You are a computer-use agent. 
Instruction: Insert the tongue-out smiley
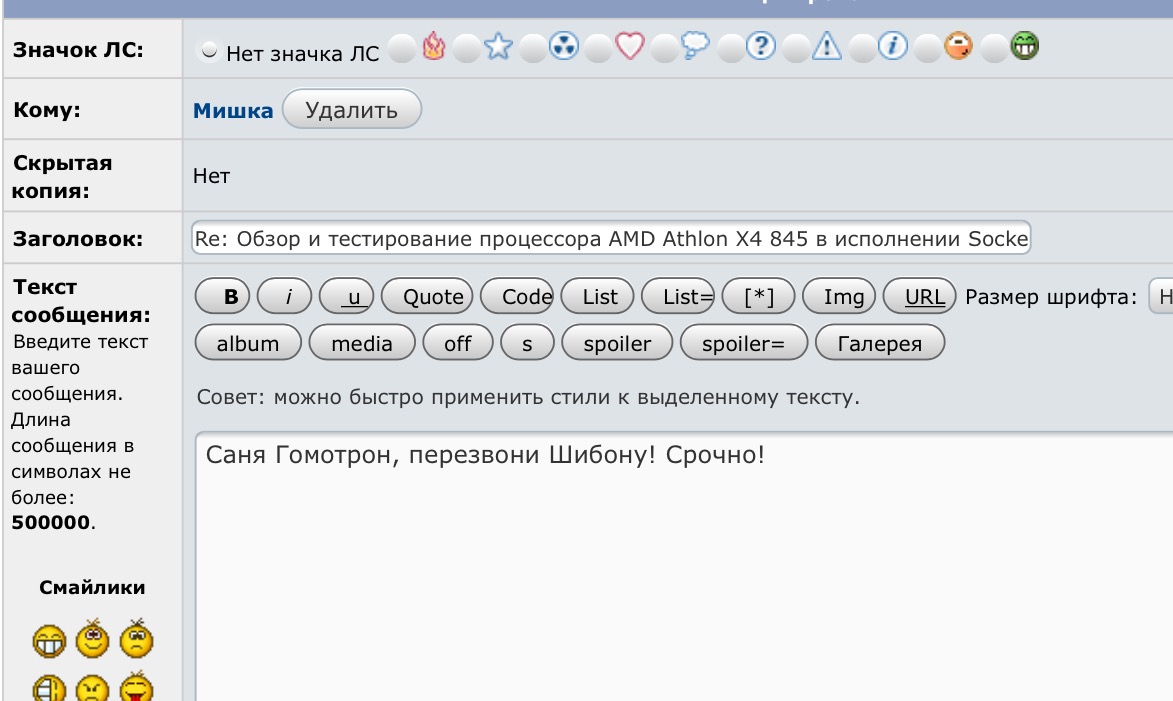click(x=136, y=689)
